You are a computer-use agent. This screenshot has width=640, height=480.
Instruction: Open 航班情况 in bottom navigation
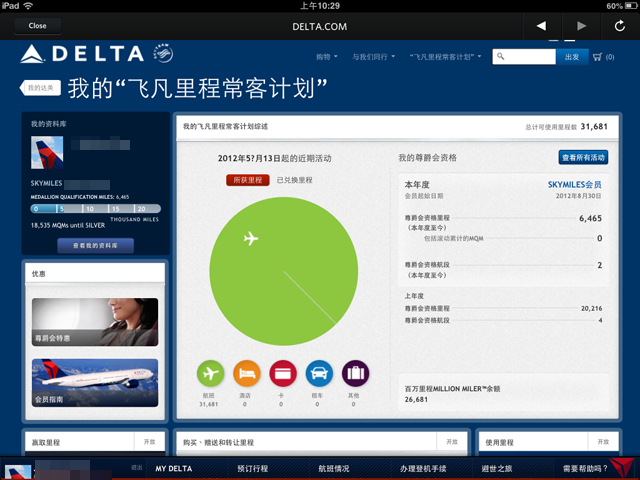tap(334, 469)
